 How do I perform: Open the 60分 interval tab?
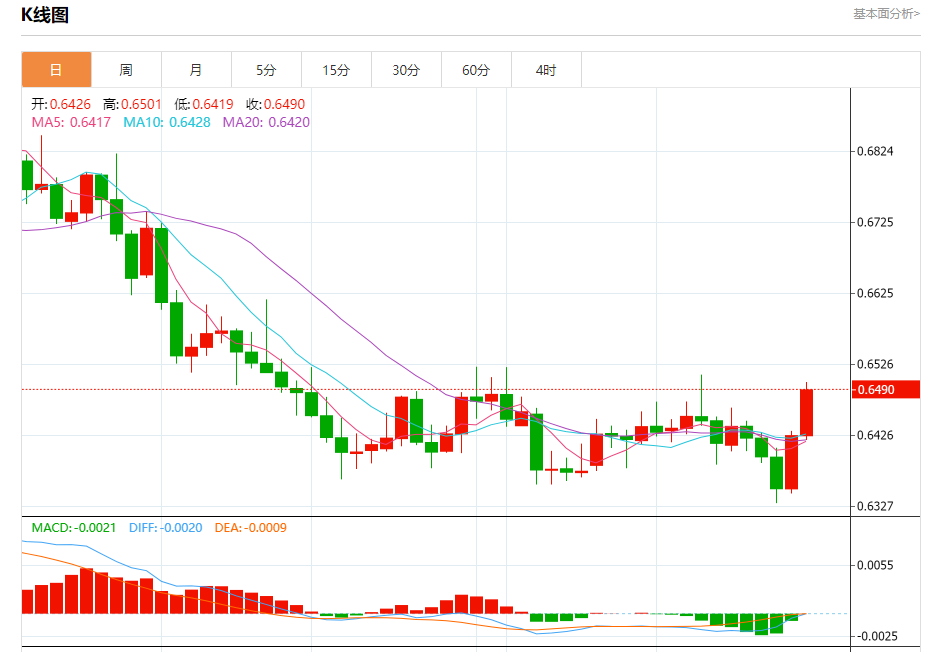[476, 70]
